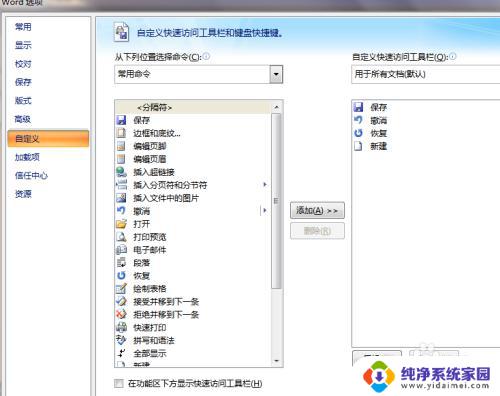Click the Print Preview icon (打印预览)
Screen dimensions: 500x396
coord(121,237)
